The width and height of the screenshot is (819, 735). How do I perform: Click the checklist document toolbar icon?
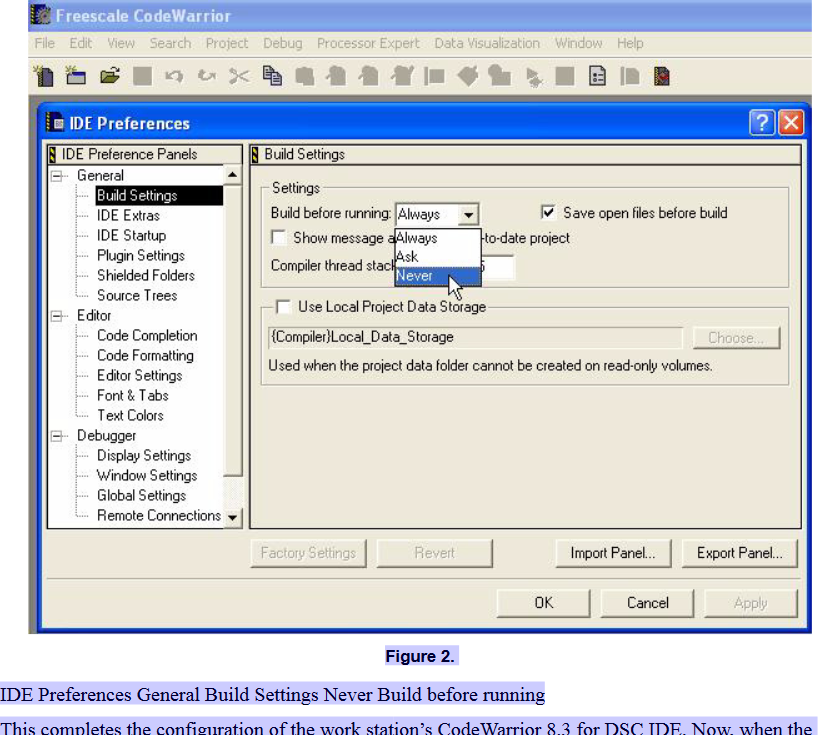point(597,76)
